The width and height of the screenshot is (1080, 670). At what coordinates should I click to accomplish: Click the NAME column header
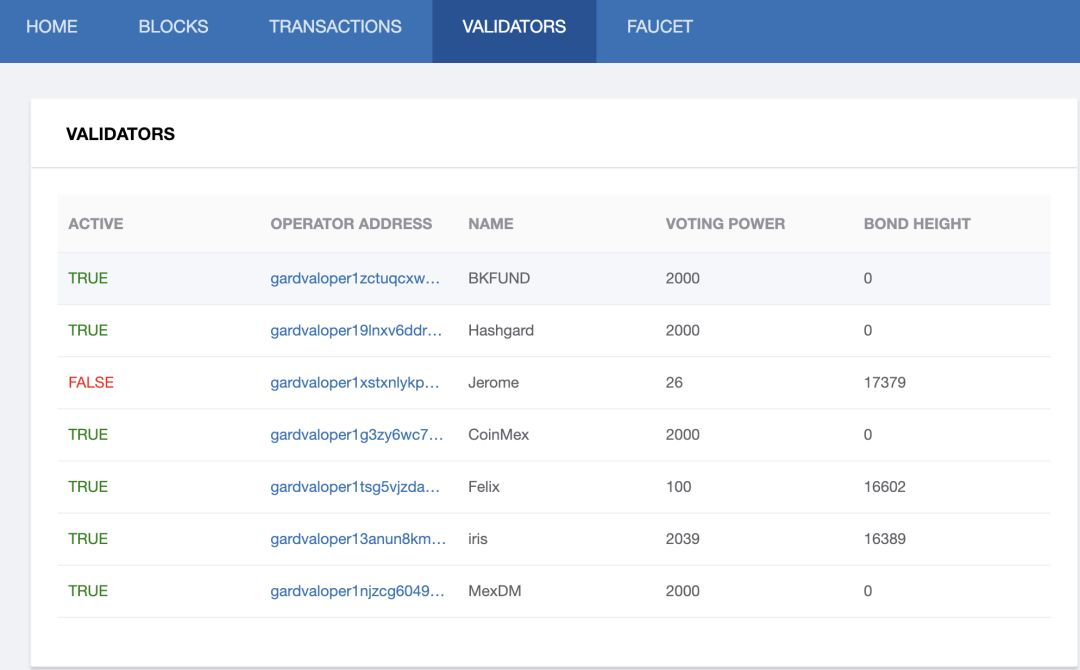490,224
